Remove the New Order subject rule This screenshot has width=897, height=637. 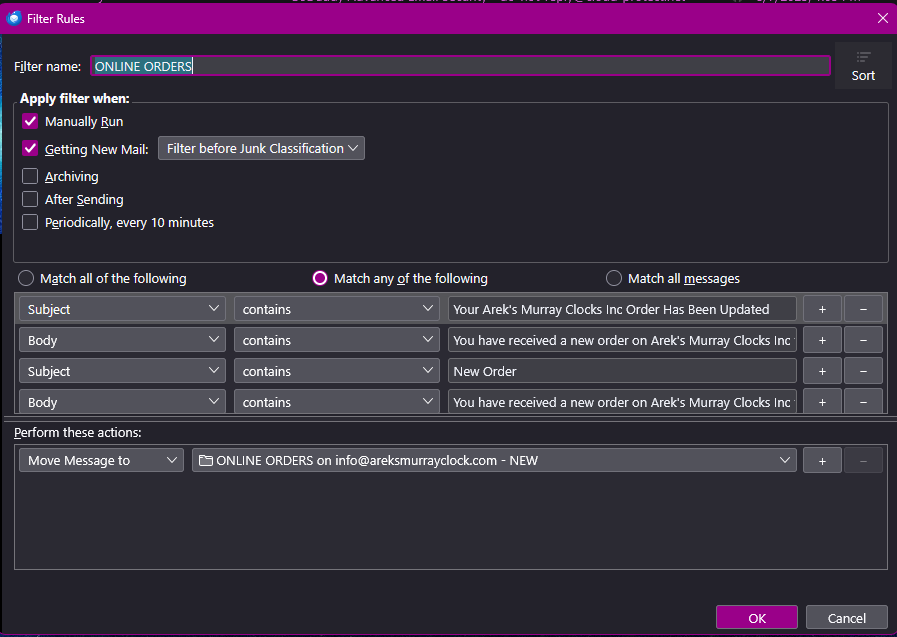pos(863,371)
